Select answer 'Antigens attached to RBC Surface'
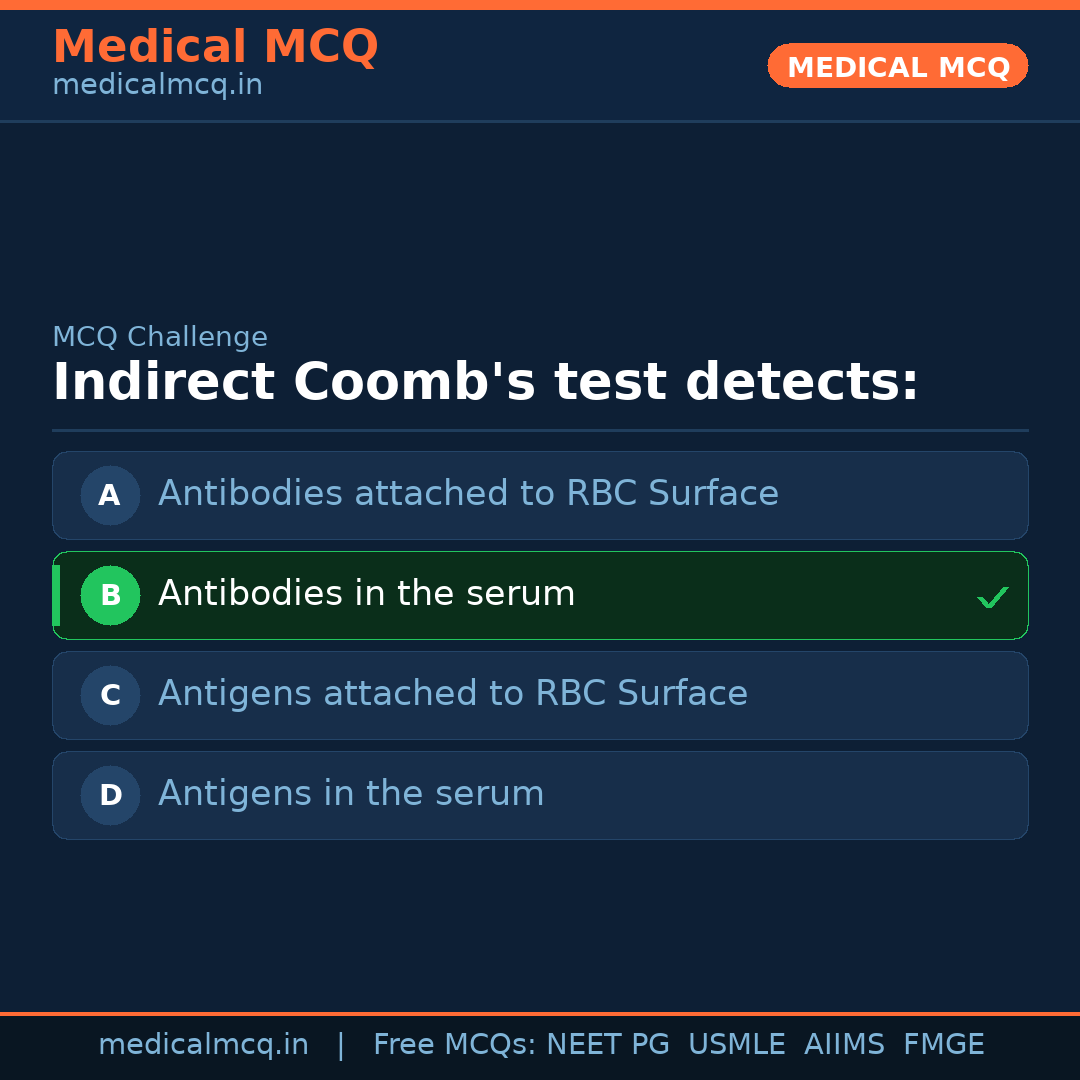The image size is (1080, 1080). click(x=452, y=694)
